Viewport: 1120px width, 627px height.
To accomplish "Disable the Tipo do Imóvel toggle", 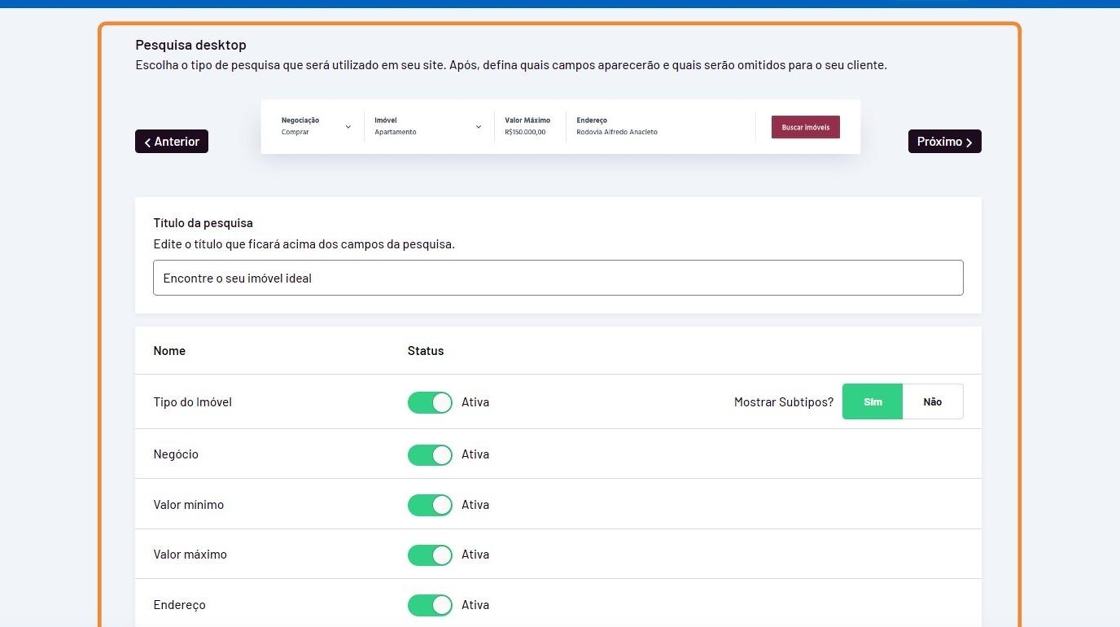I will point(430,402).
